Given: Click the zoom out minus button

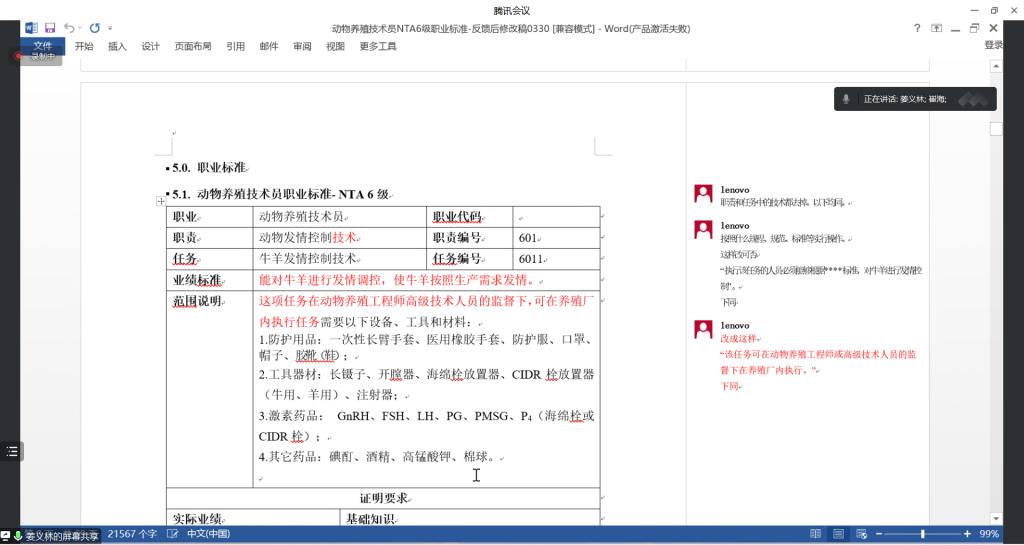Looking at the screenshot, I should [879, 534].
